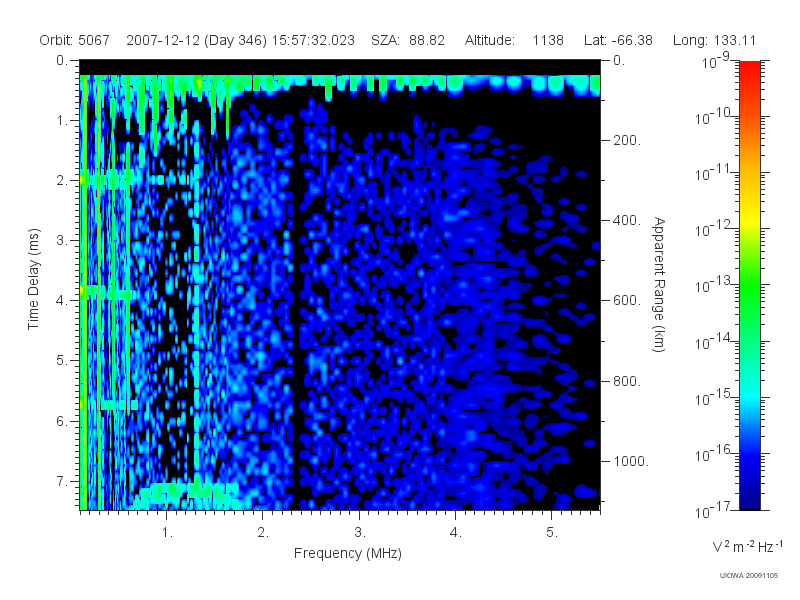The width and height of the screenshot is (800, 600).
Task: Click the 10^-17 color scale label
Action: (x=713, y=510)
